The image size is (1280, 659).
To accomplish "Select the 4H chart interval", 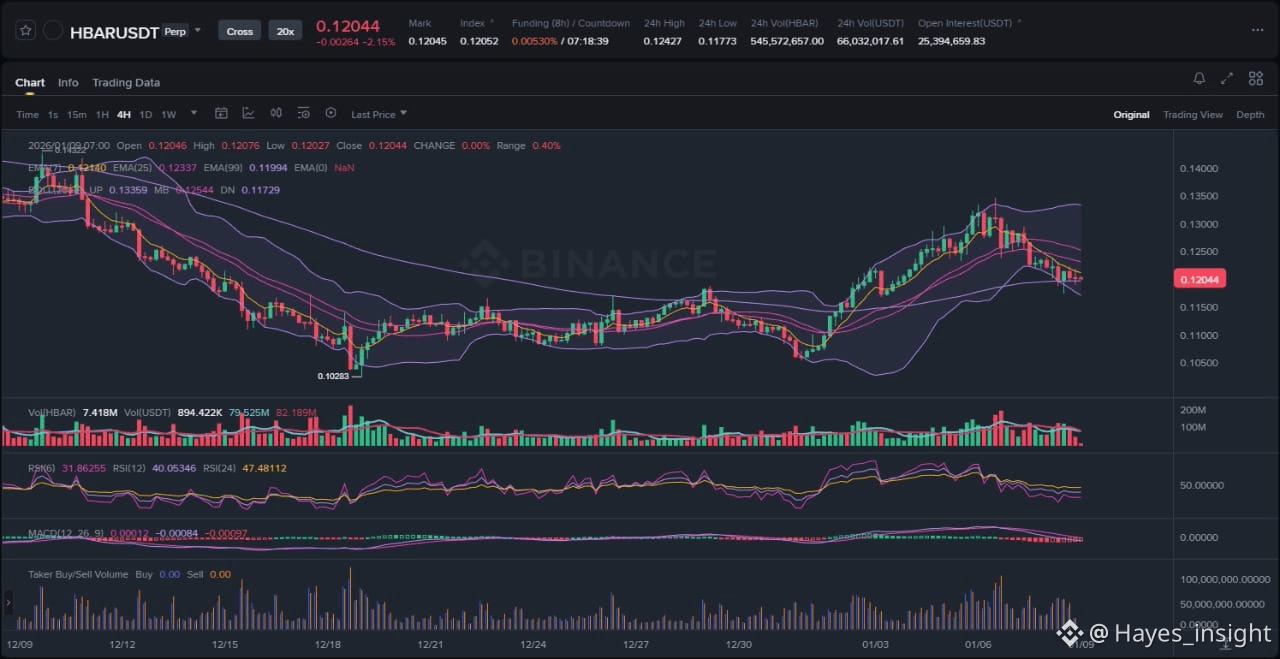I will tap(124, 114).
